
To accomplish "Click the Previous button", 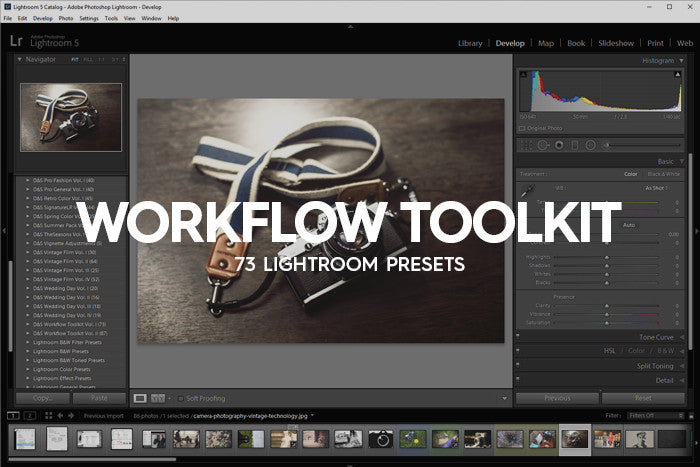I will (x=557, y=398).
